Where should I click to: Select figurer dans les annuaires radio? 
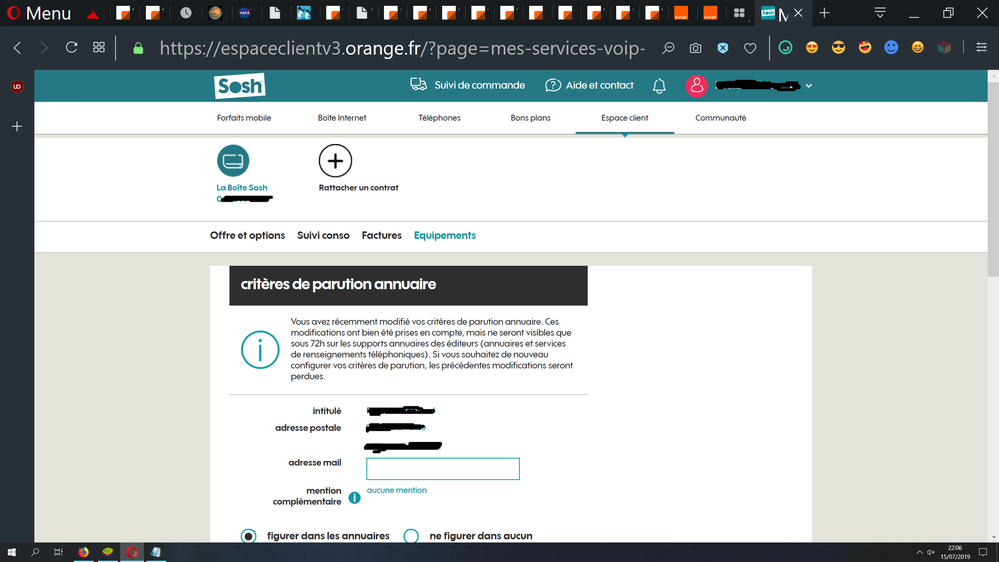coord(248,536)
